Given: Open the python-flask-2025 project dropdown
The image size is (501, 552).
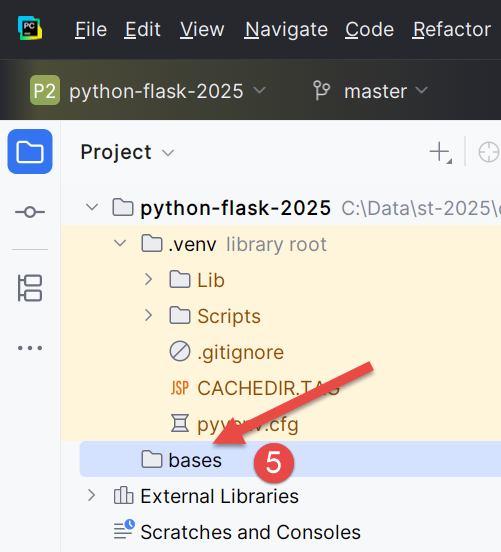Looking at the screenshot, I should [167, 91].
